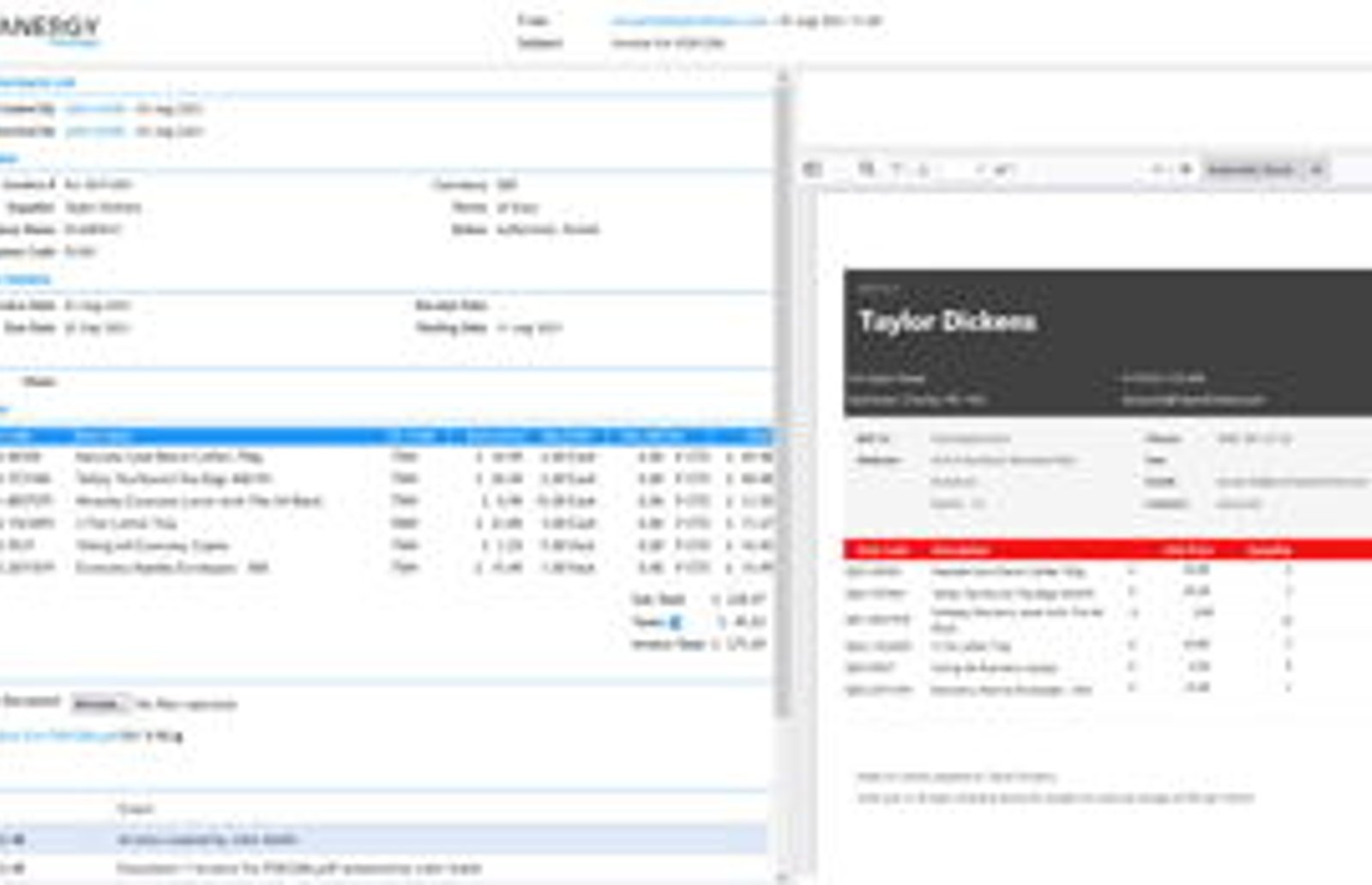The height and width of the screenshot is (885, 1372).
Task: Click the Modified By user link
Action: (x=95, y=131)
